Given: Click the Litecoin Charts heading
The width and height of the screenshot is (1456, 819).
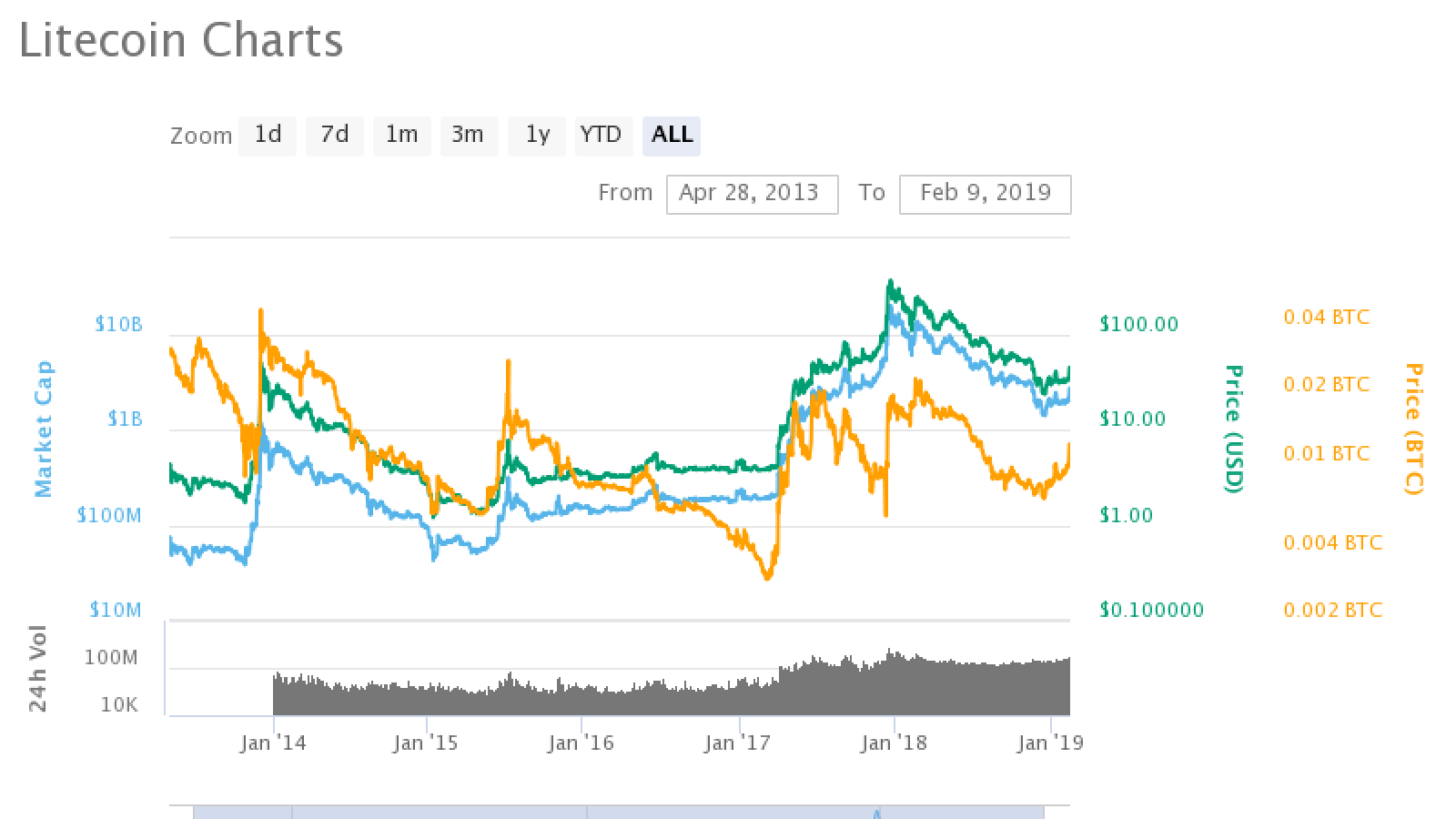Looking at the screenshot, I should 181,41.
